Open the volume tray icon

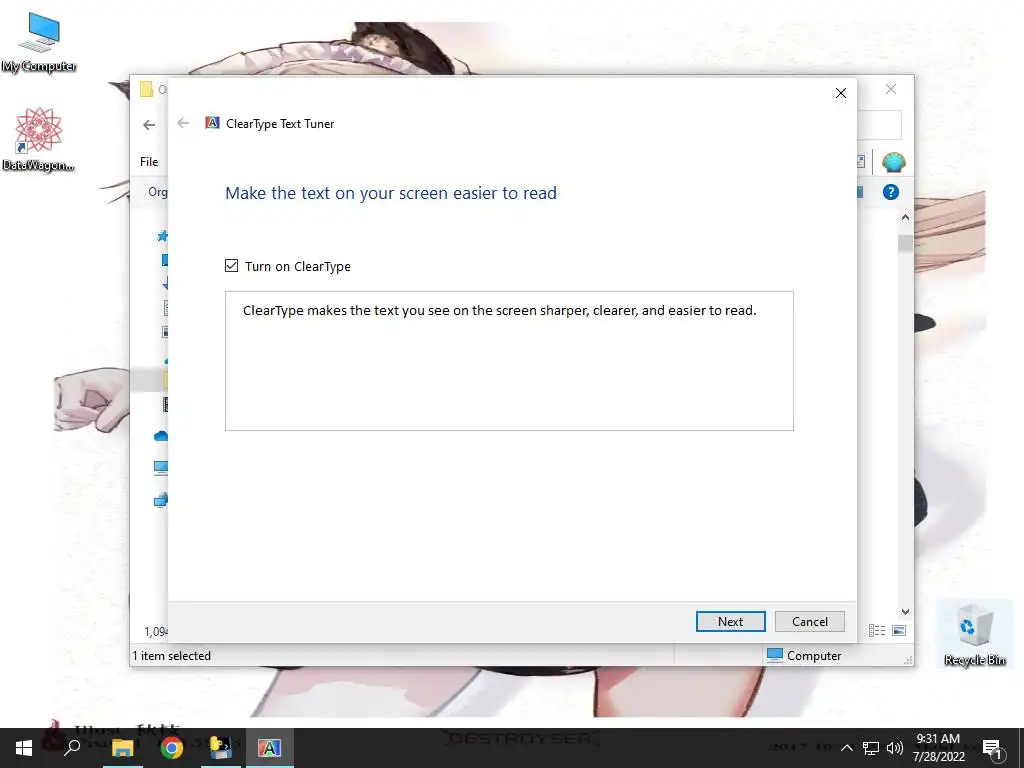pyautogui.click(x=895, y=748)
